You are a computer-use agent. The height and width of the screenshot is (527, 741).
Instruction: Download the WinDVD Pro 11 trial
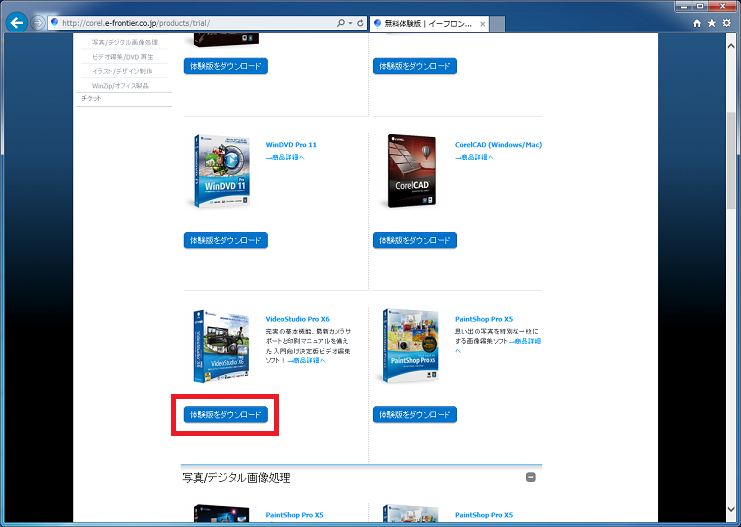226,240
